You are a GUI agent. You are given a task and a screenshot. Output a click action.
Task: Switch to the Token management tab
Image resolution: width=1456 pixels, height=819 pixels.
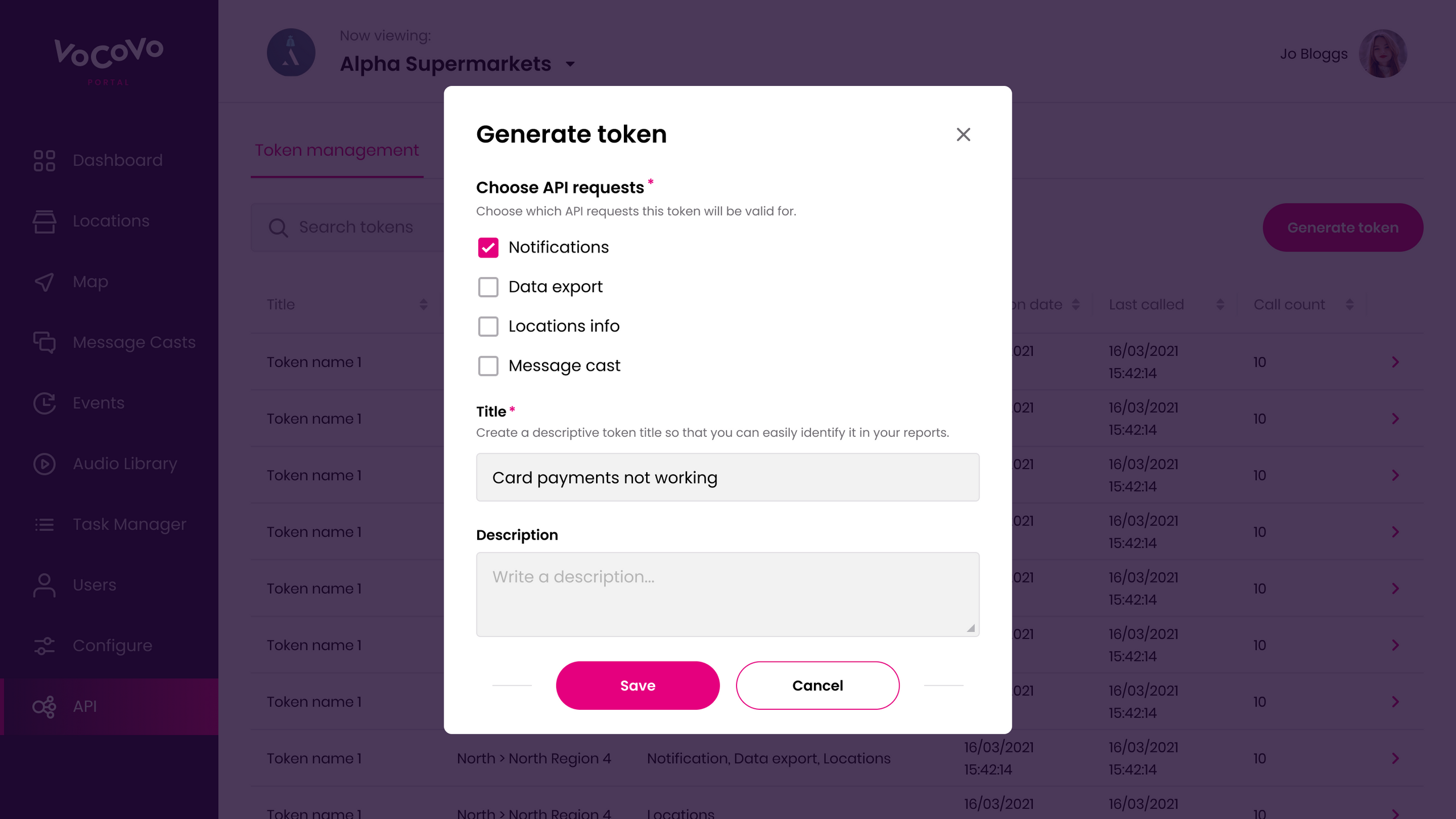click(x=337, y=150)
